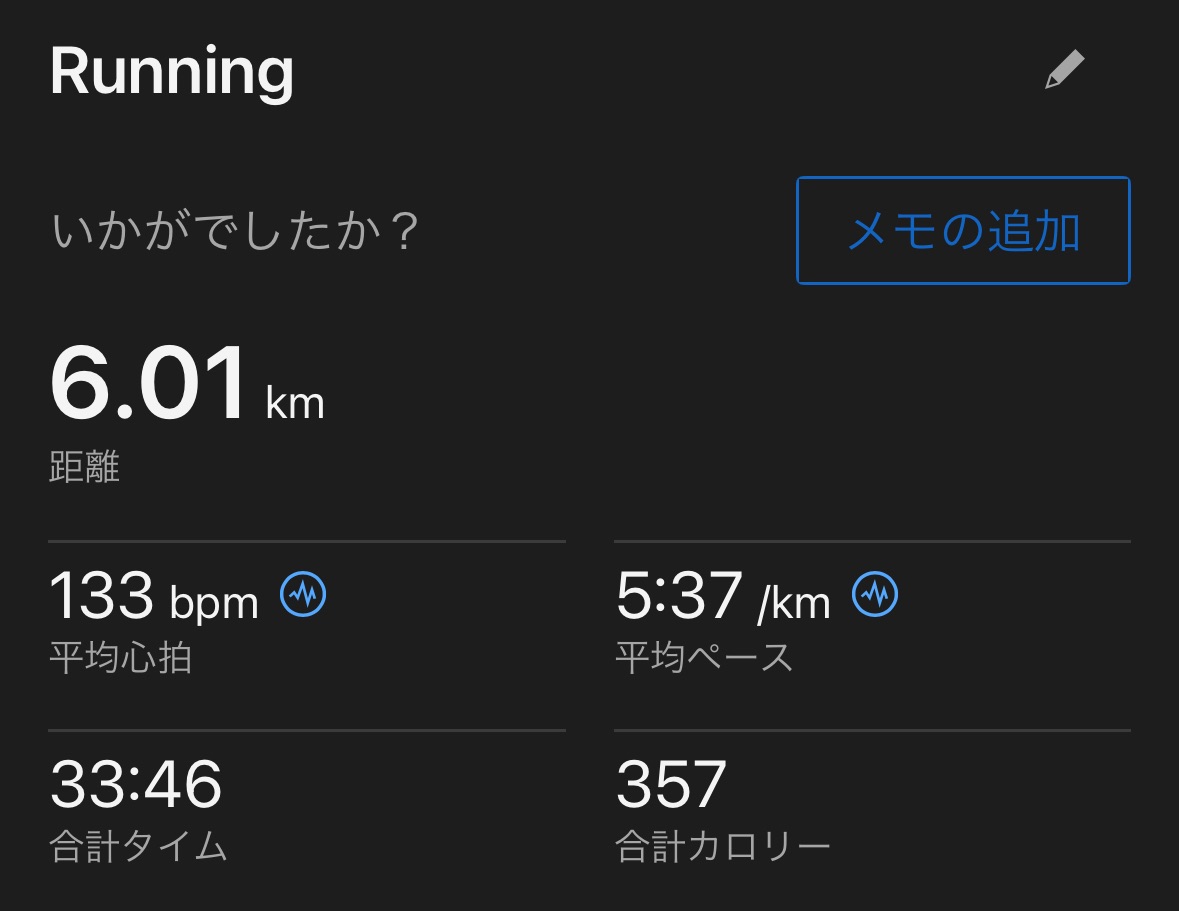Click the km unit beside 6.01

click(295, 403)
